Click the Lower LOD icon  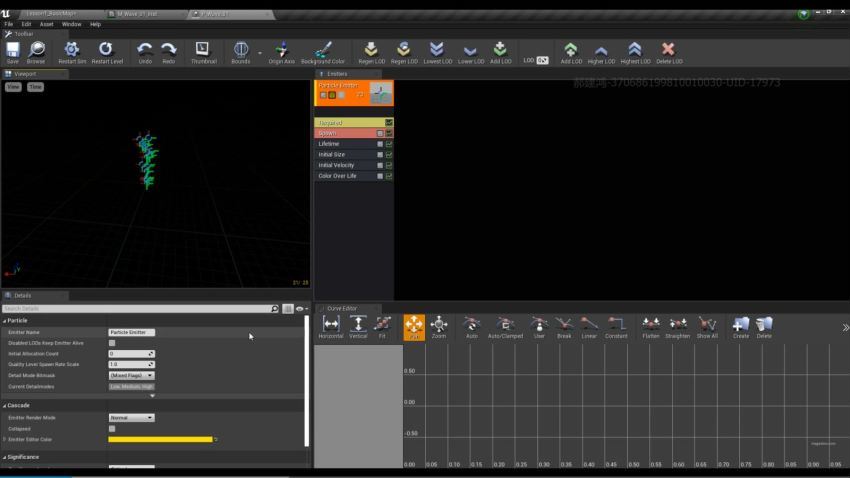471,52
